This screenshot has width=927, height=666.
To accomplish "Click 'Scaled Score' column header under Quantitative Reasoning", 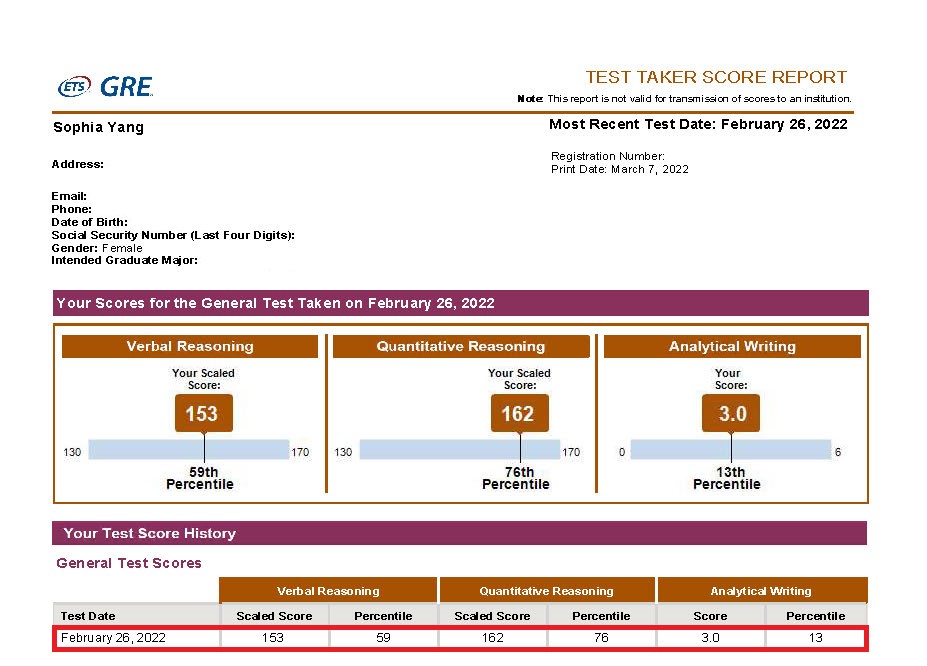I will click(492, 616).
